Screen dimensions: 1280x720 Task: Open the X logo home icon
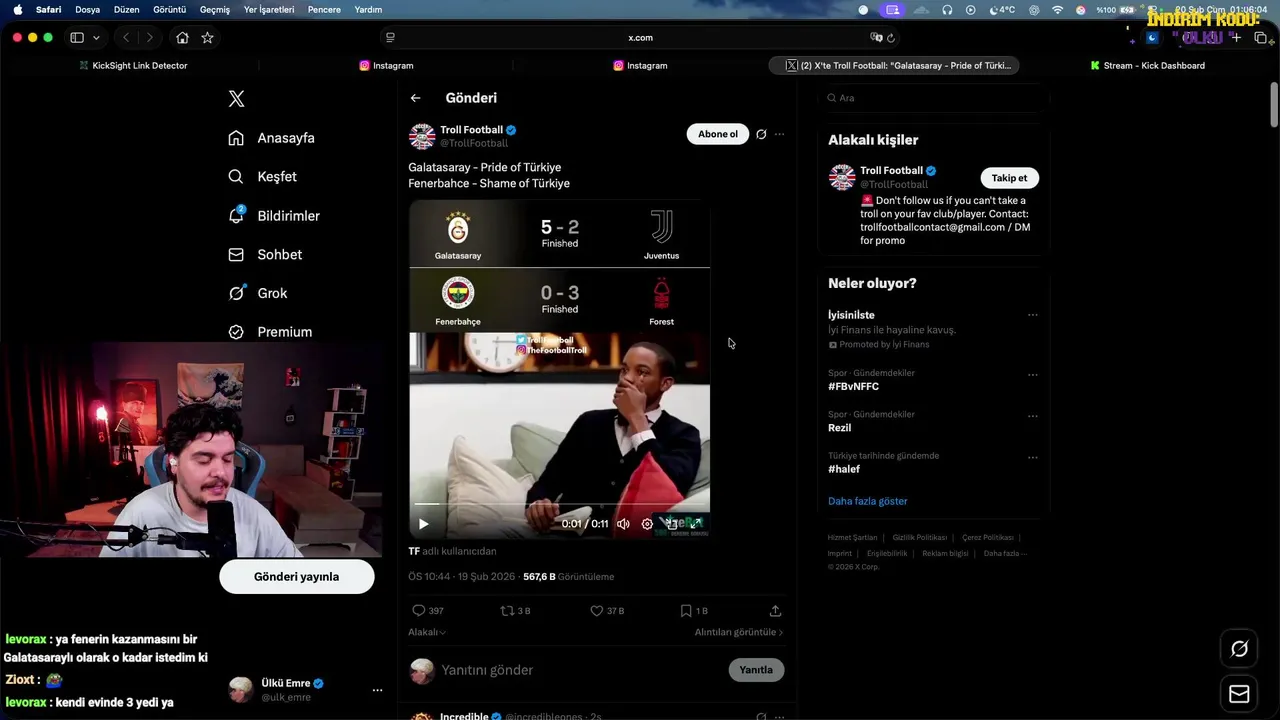(x=236, y=98)
